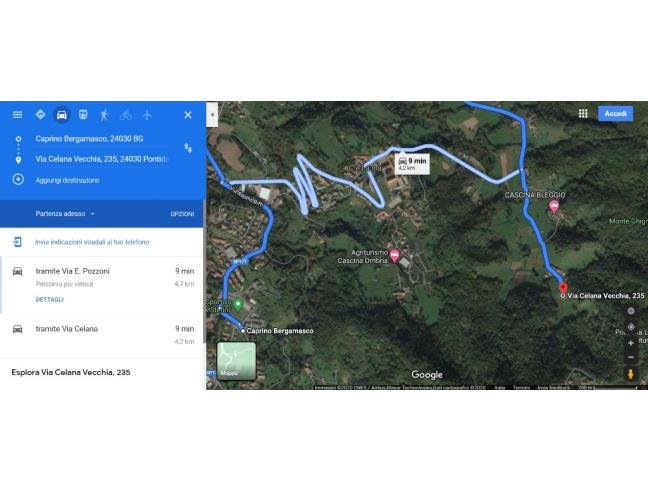Swap starting point and destination
648x492 pixels.
pyautogui.click(x=188, y=148)
